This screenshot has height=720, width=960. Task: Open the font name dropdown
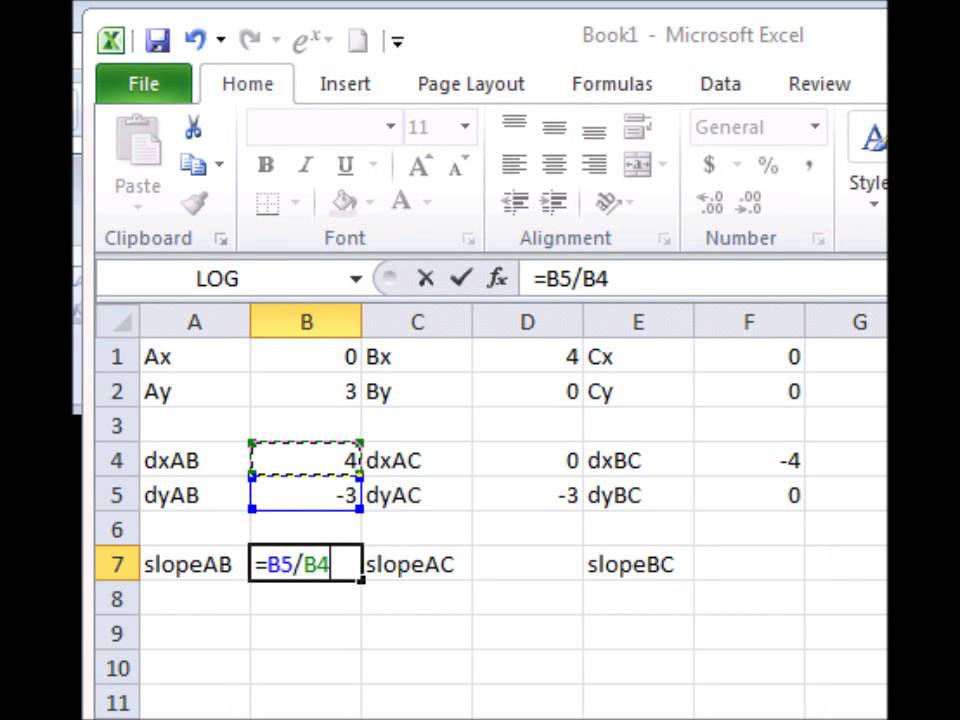click(x=390, y=127)
